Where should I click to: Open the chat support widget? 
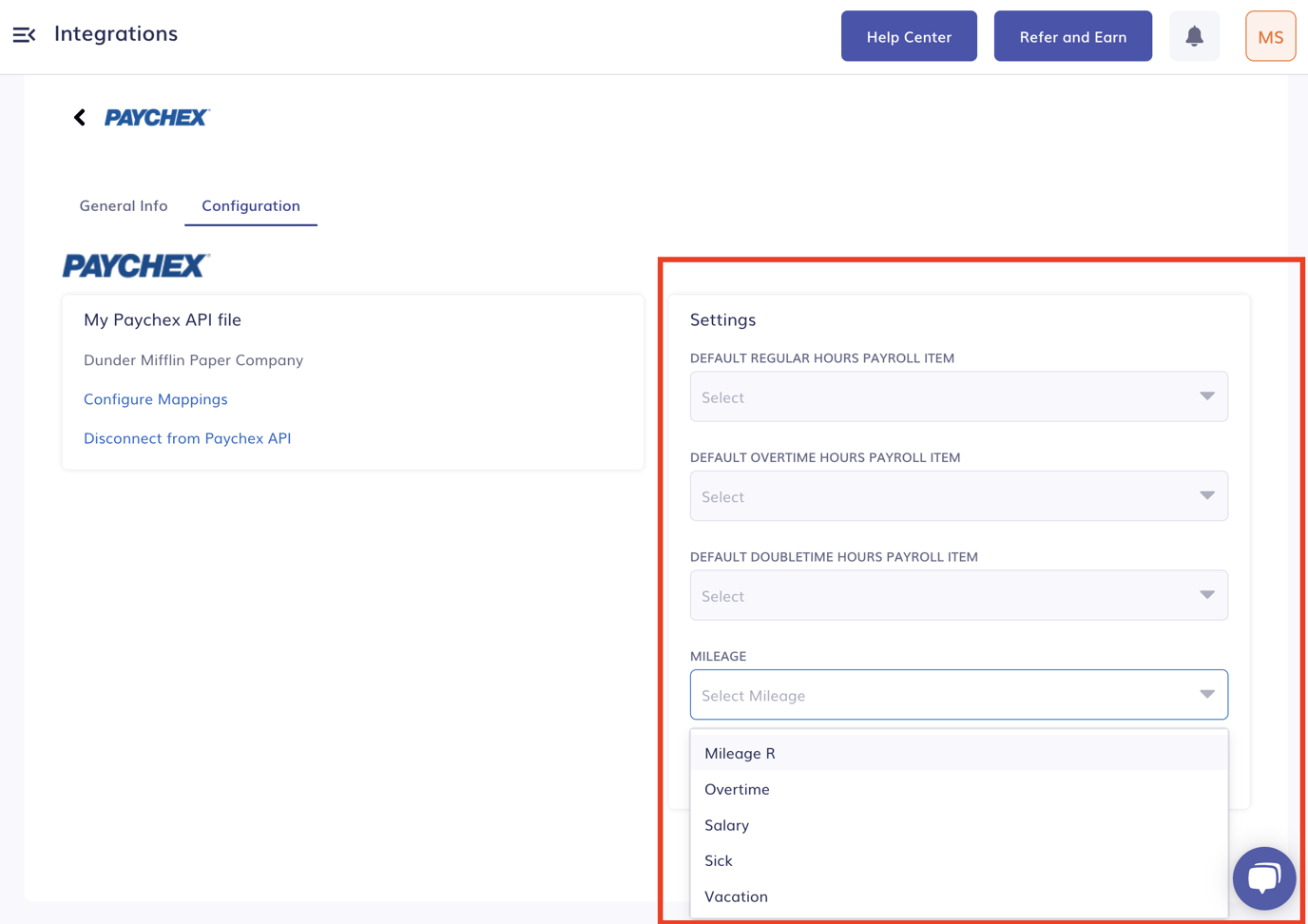1263,877
